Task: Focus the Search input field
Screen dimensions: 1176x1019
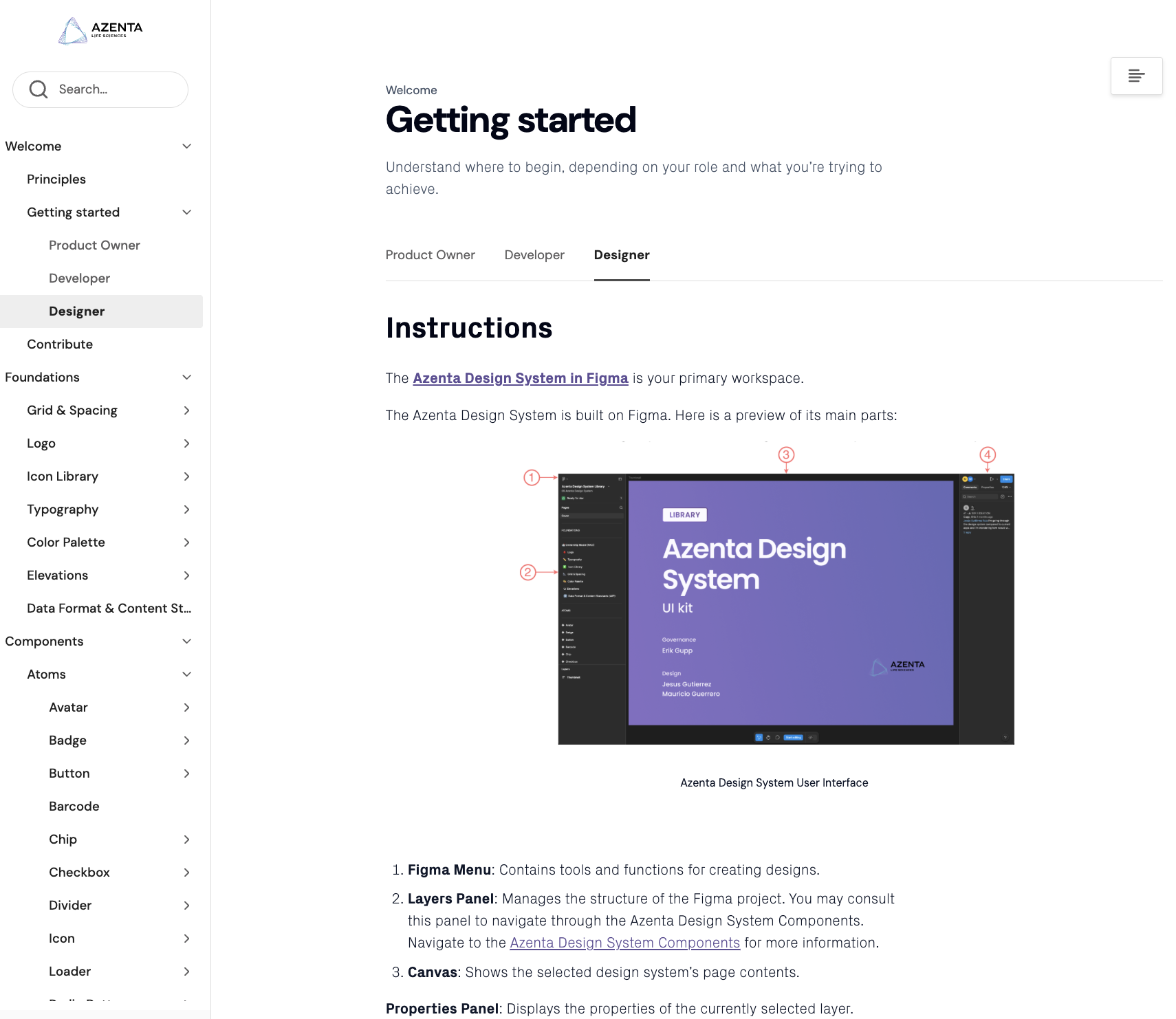Action: [100, 89]
